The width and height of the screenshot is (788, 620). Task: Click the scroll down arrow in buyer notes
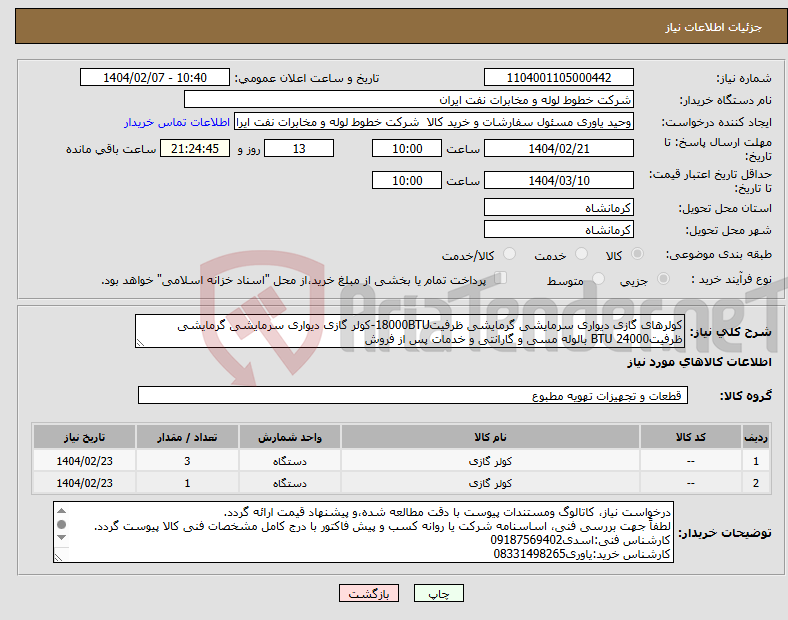click(x=61, y=538)
